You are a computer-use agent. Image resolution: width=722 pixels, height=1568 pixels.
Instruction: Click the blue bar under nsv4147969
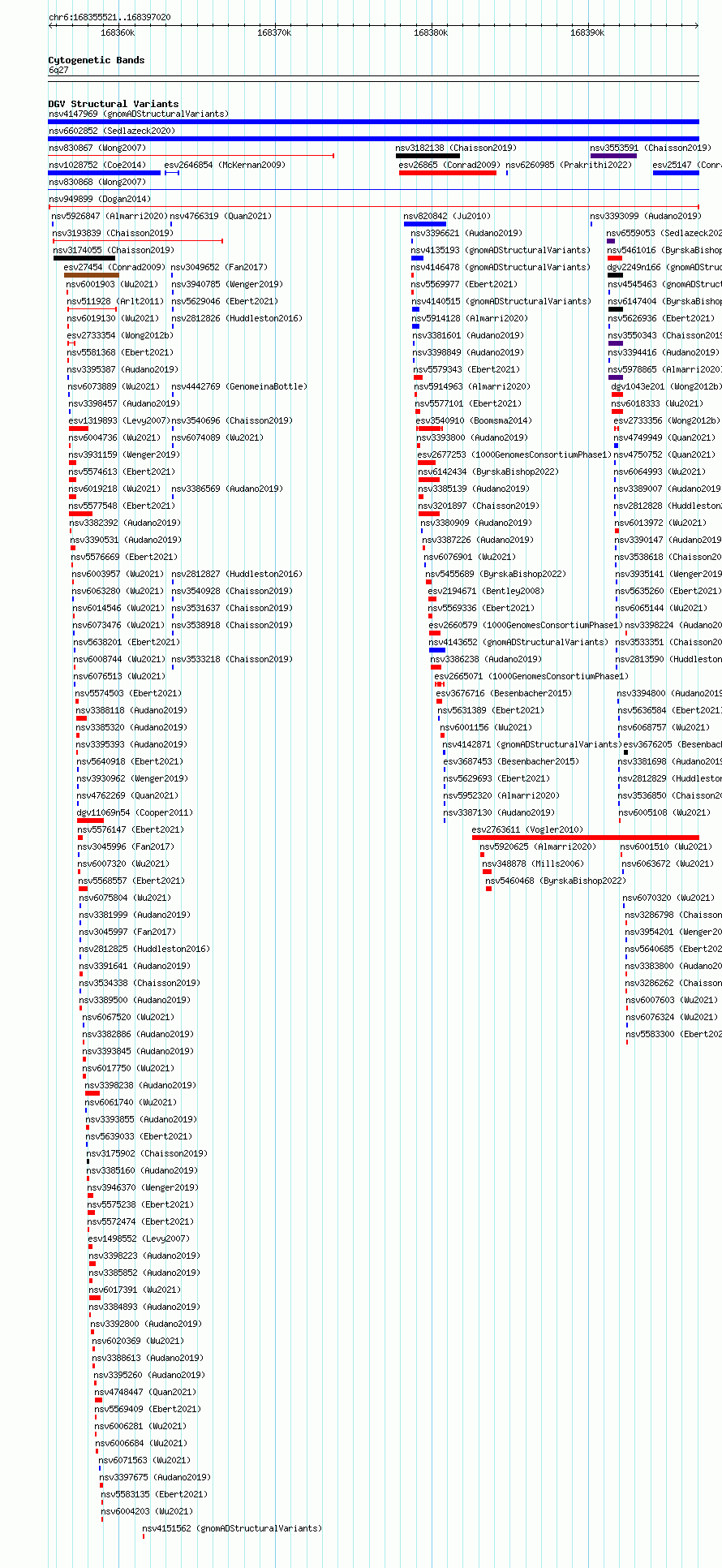coord(373,122)
